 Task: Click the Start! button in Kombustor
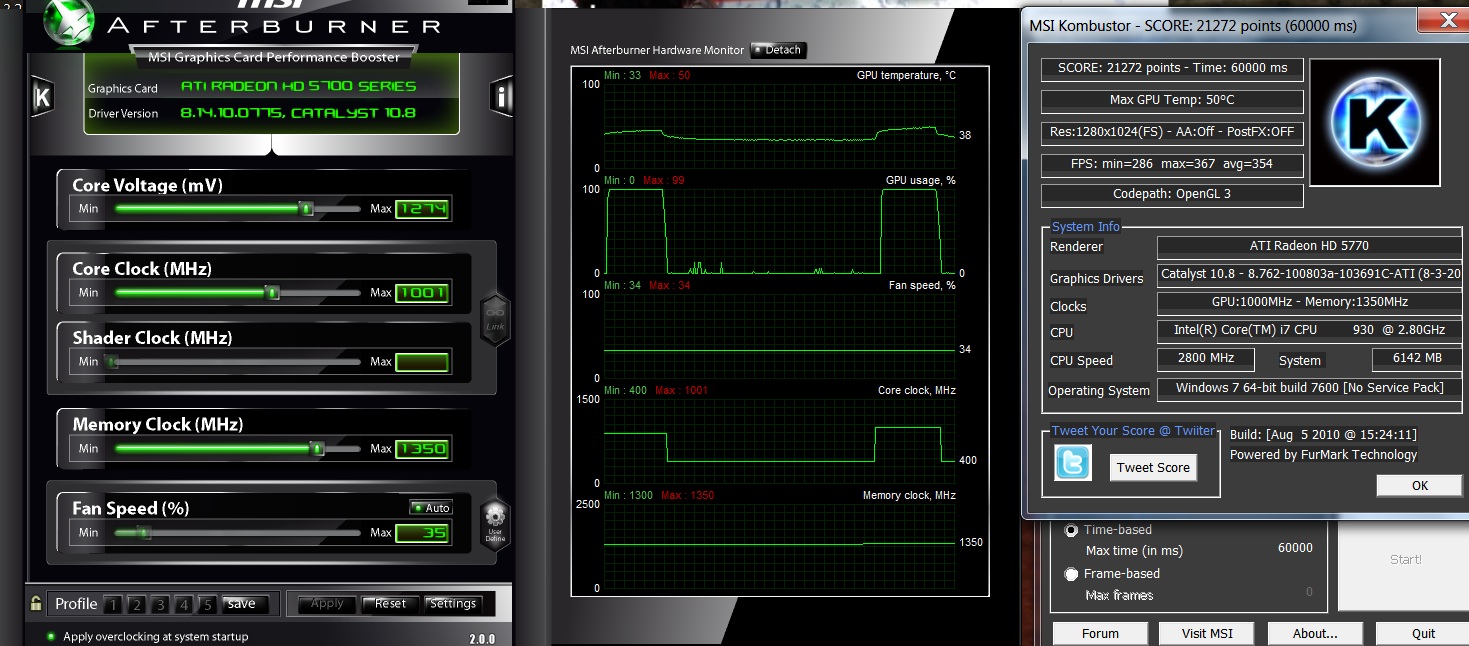[1405, 559]
